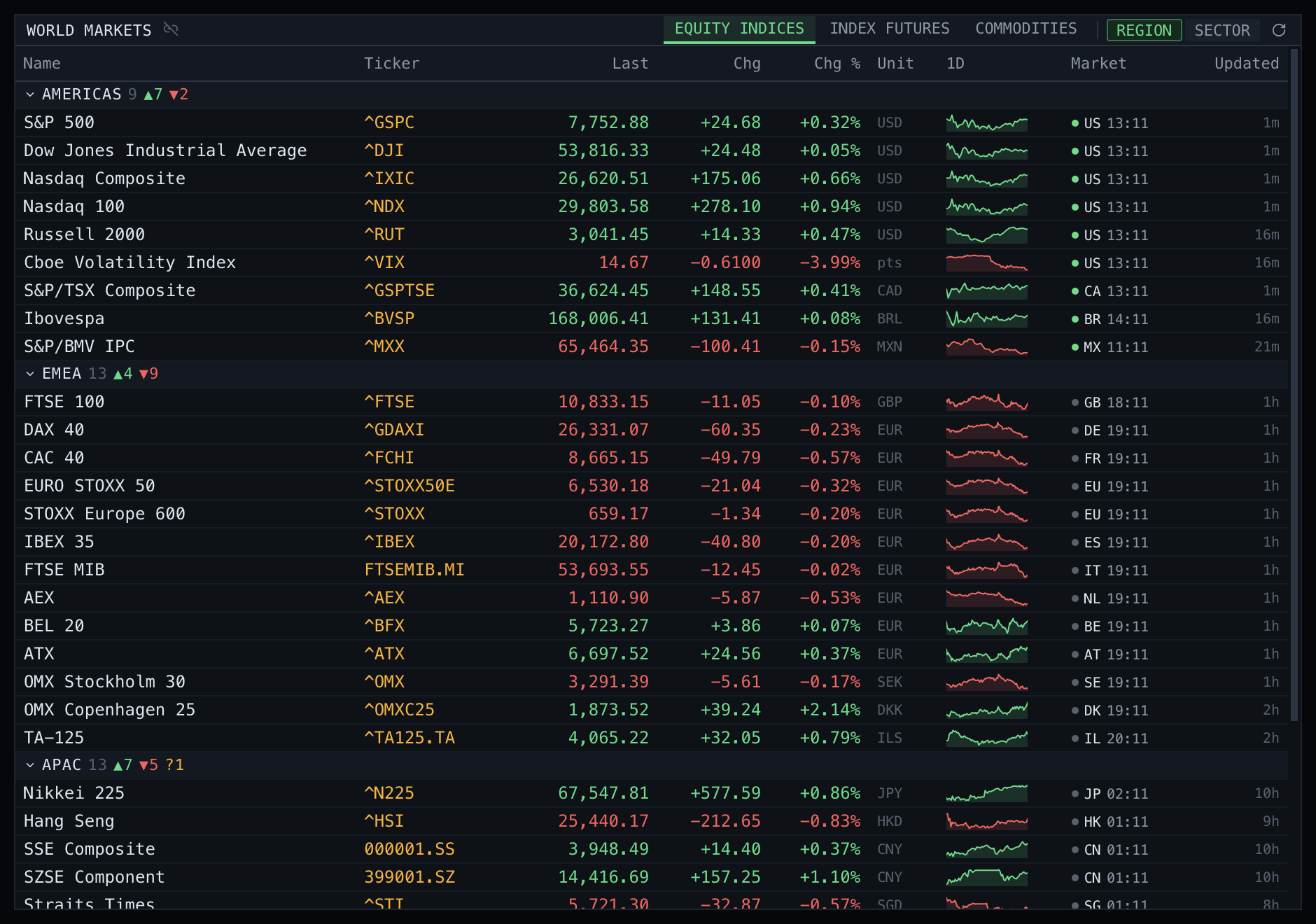Click the Nikkei 225 market status JP 02:11
The height and width of the screenshot is (924, 1316).
pyautogui.click(x=1109, y=794)
